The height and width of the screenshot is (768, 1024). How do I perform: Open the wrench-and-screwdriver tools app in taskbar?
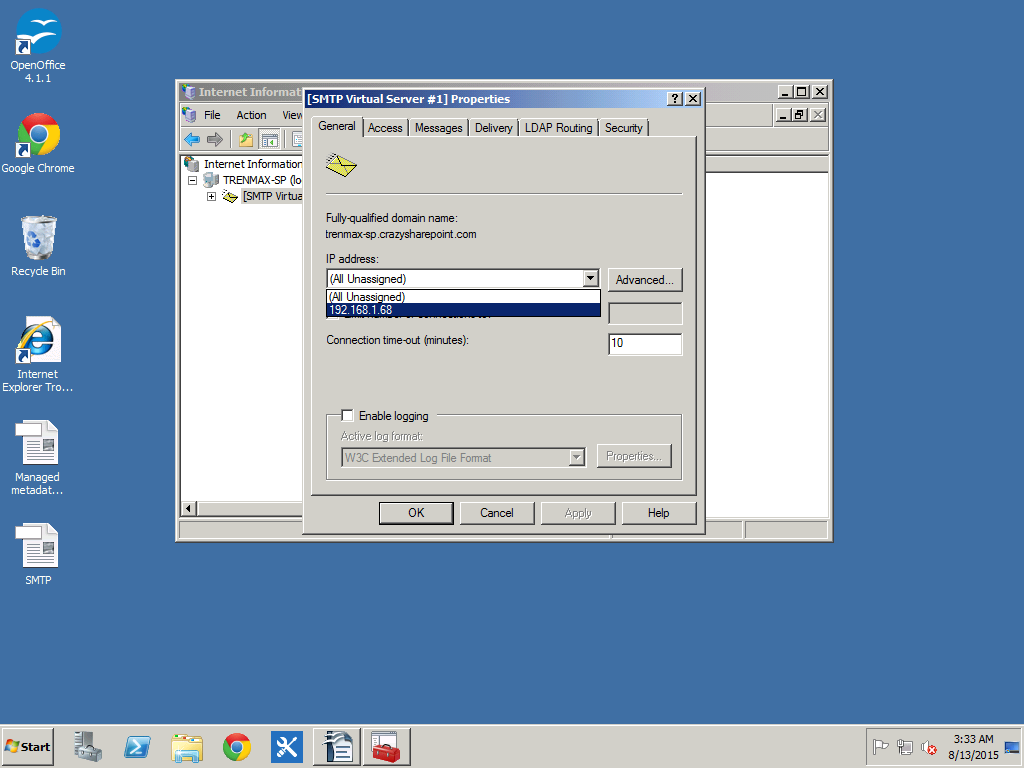[287, 746]
